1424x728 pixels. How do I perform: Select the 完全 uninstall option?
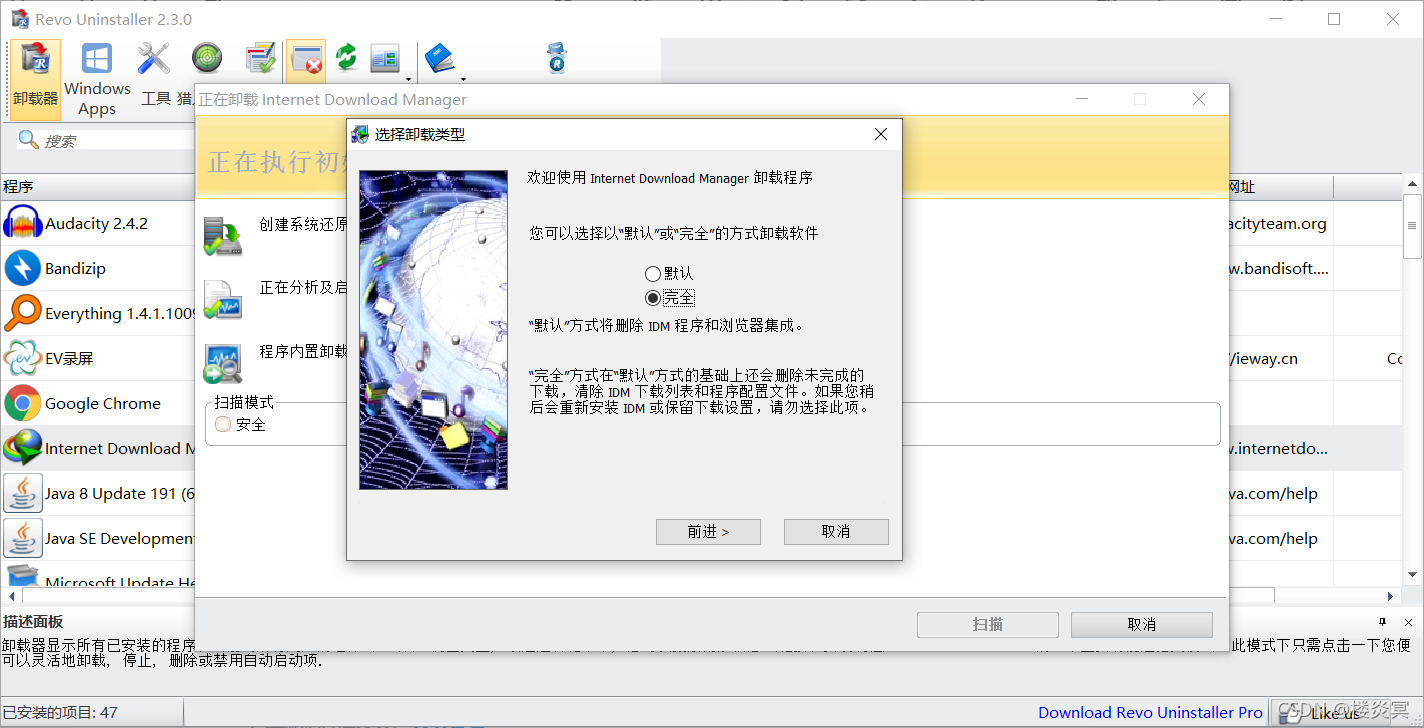pos(669,297)
